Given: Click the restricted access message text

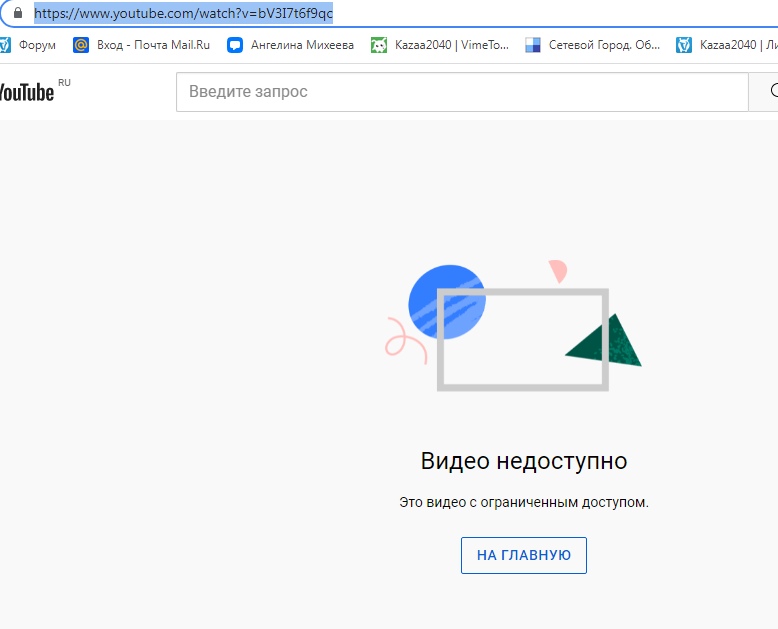Looking at the screenshot, I should (524, 502).
